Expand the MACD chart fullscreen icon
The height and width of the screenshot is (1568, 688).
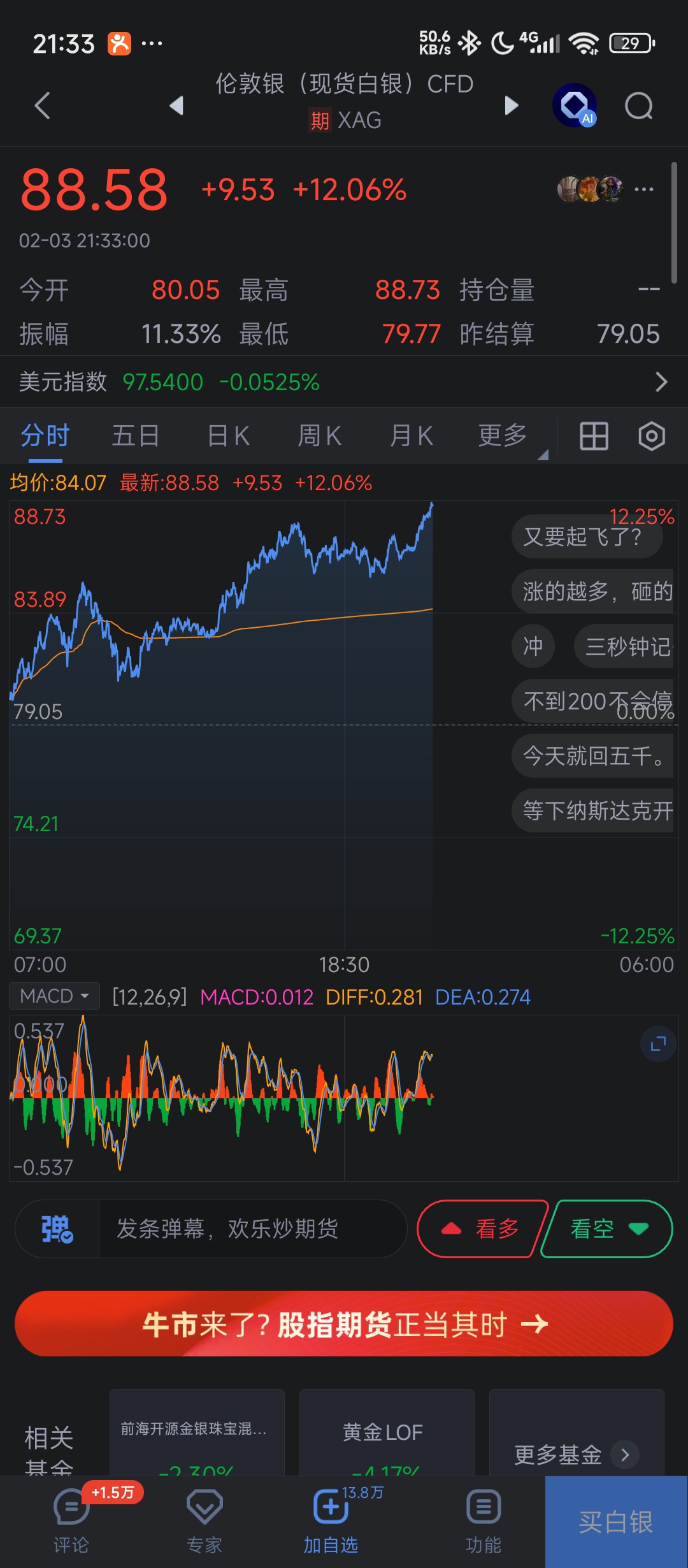658,1043
